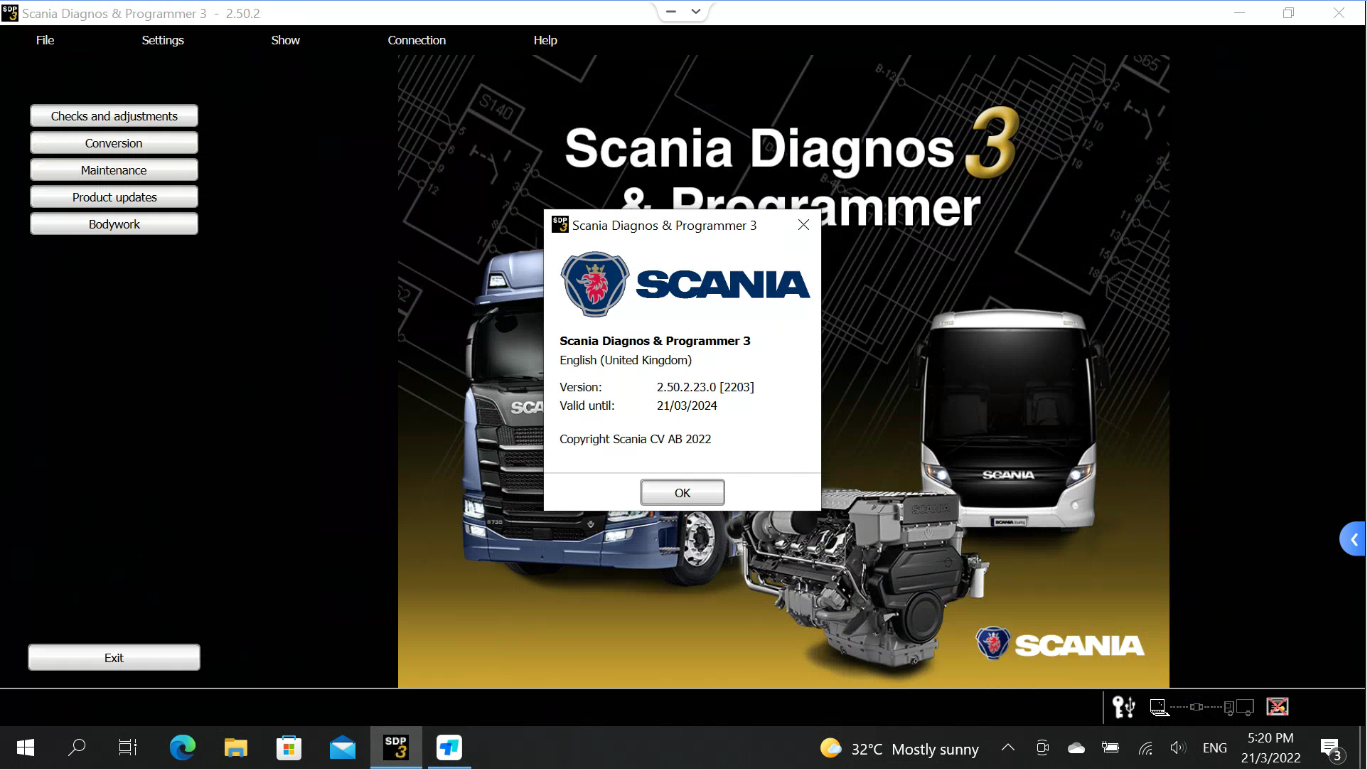Screen dimensions: 1367x770
Task: Click the English (United Kingdom) text
Action: click(x=625, y=360)
